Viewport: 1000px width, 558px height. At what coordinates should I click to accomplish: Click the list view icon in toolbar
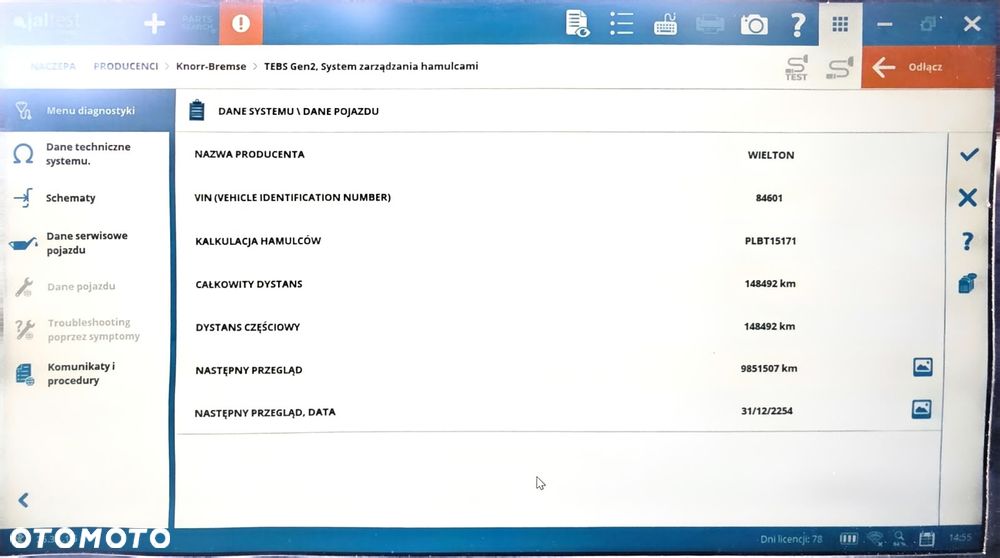pyautogui.click(x=621, y=24)
